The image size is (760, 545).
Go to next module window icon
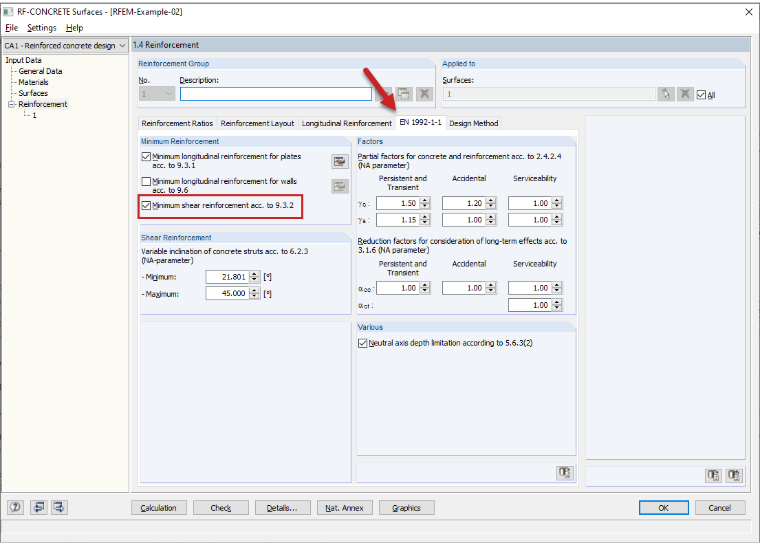click(59, 507)
